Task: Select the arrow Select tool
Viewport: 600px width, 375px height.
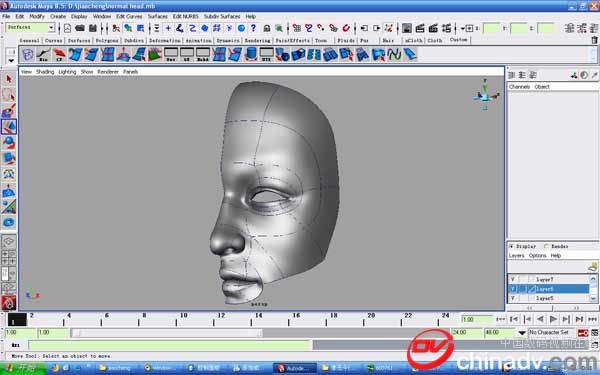Action: coord(9,79)
